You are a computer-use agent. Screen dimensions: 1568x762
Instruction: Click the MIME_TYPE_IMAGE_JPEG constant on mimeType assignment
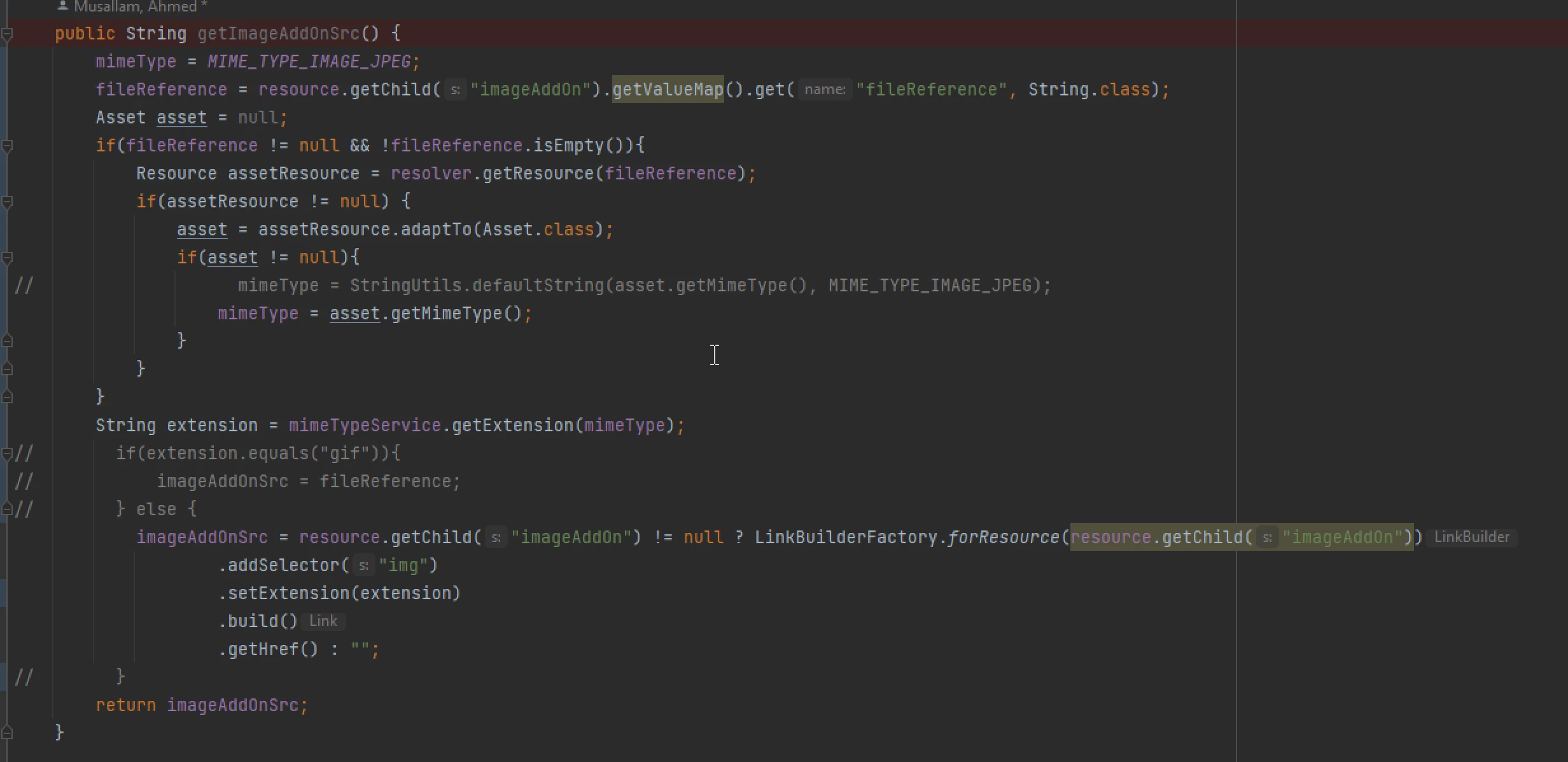[x=309, y=62]
